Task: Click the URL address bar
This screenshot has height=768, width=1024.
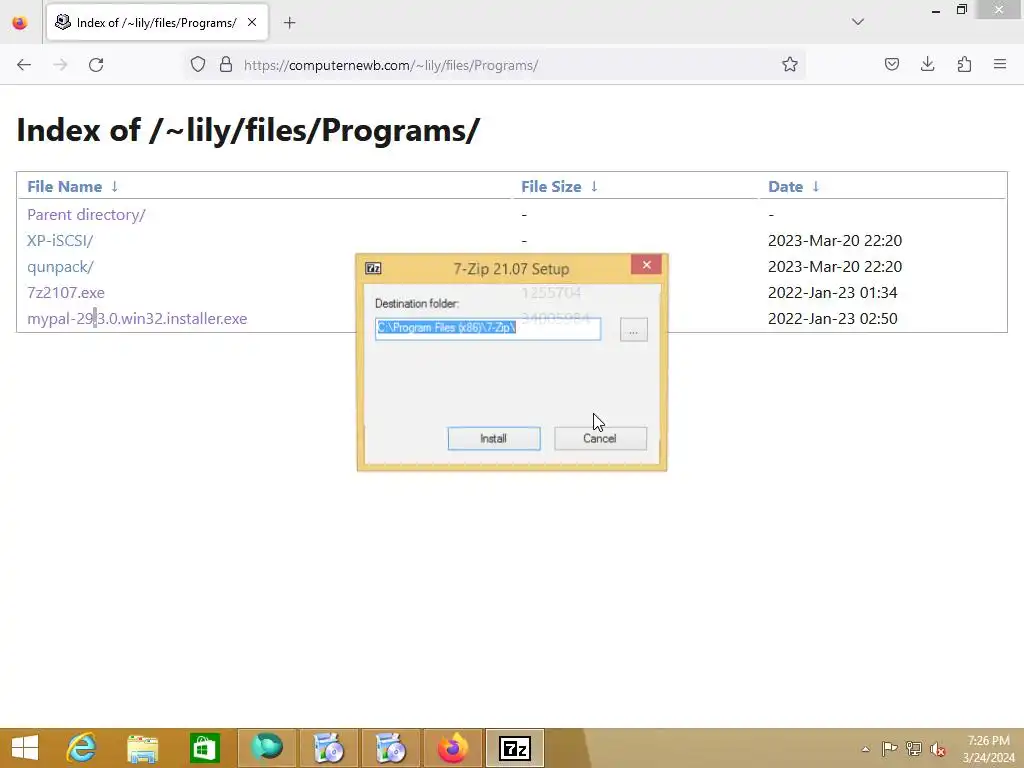Action: [496, 65]
